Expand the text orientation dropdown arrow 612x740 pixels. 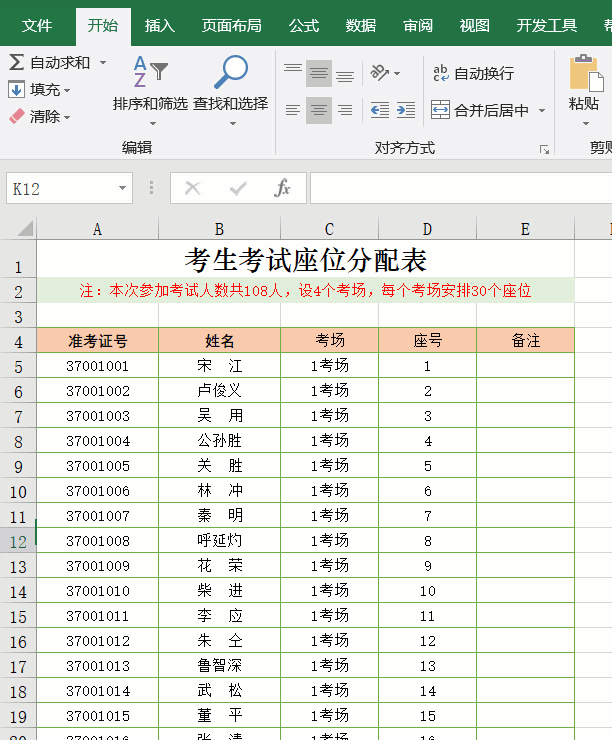pos(397,74)
